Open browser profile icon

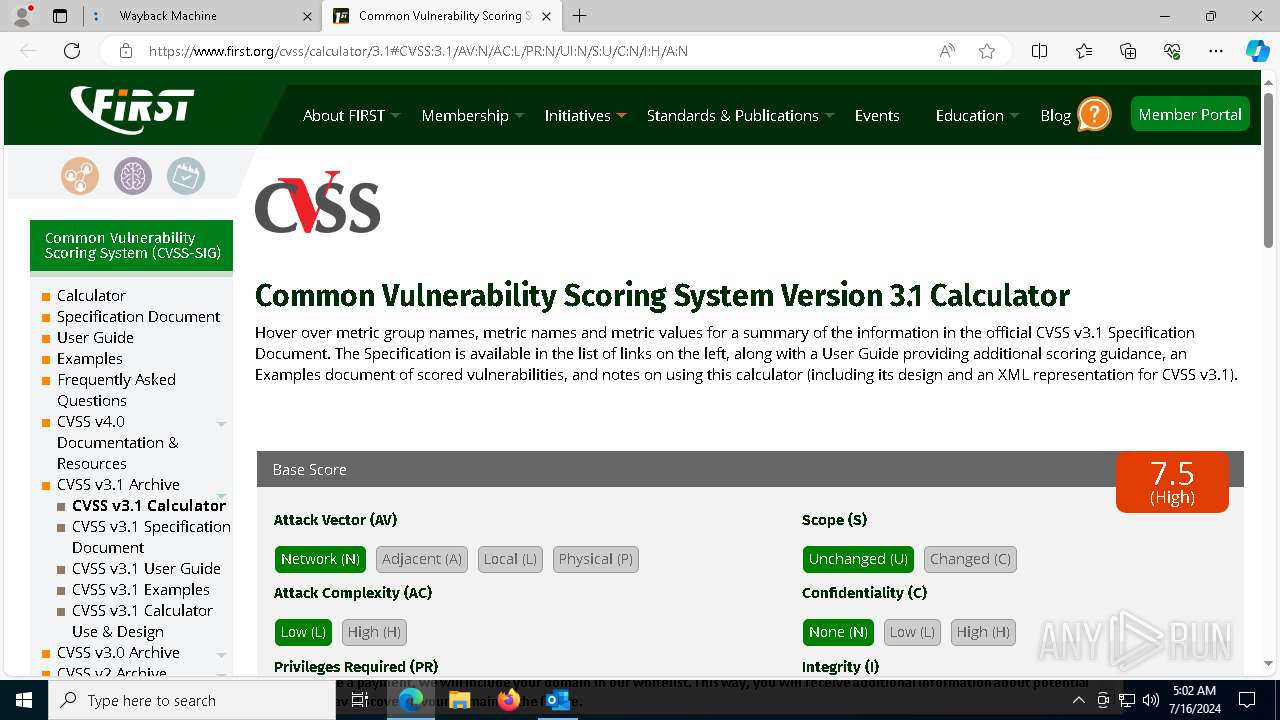click(22, 16)
